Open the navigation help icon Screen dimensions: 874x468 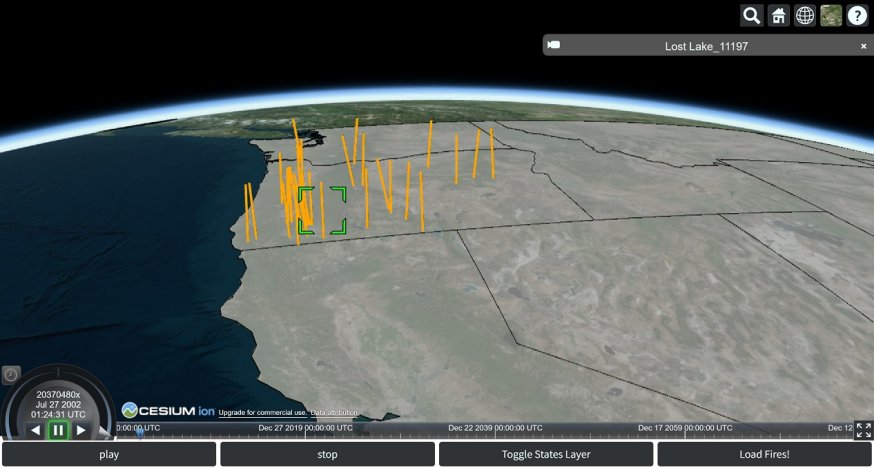tap(858, 15)
